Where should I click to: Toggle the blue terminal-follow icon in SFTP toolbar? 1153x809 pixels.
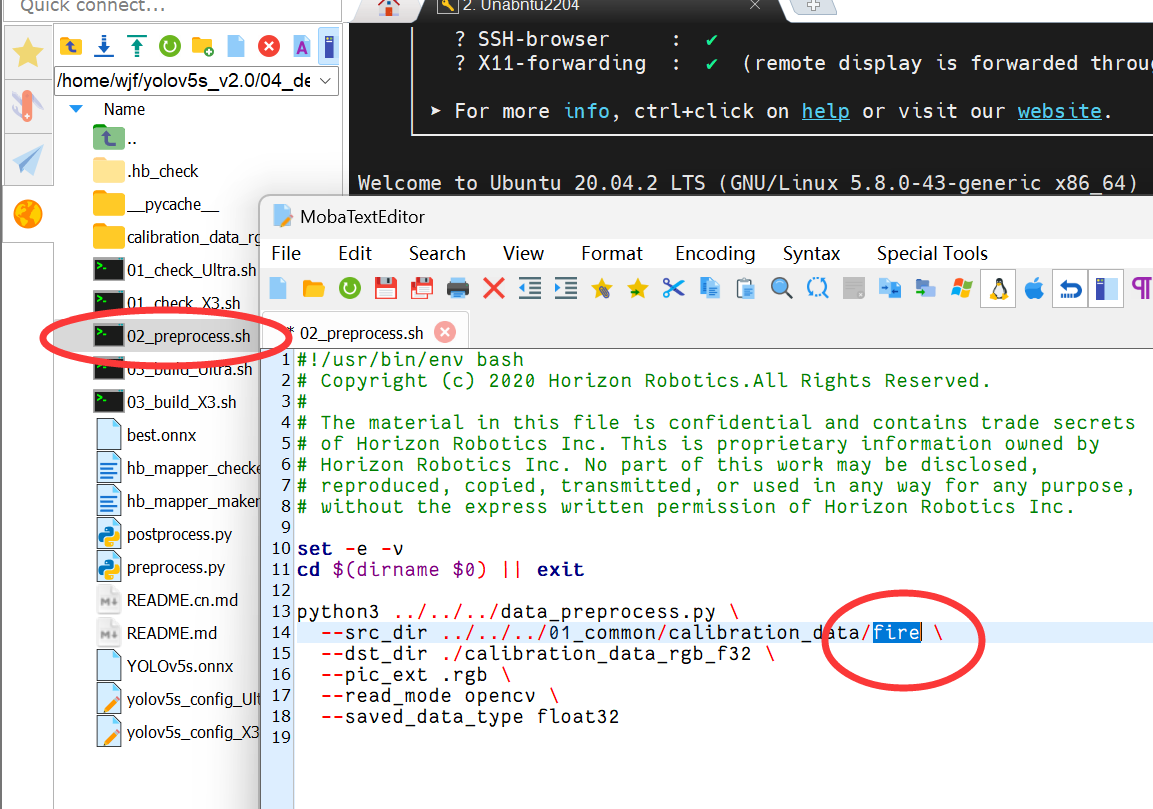(x=328, y=46)
